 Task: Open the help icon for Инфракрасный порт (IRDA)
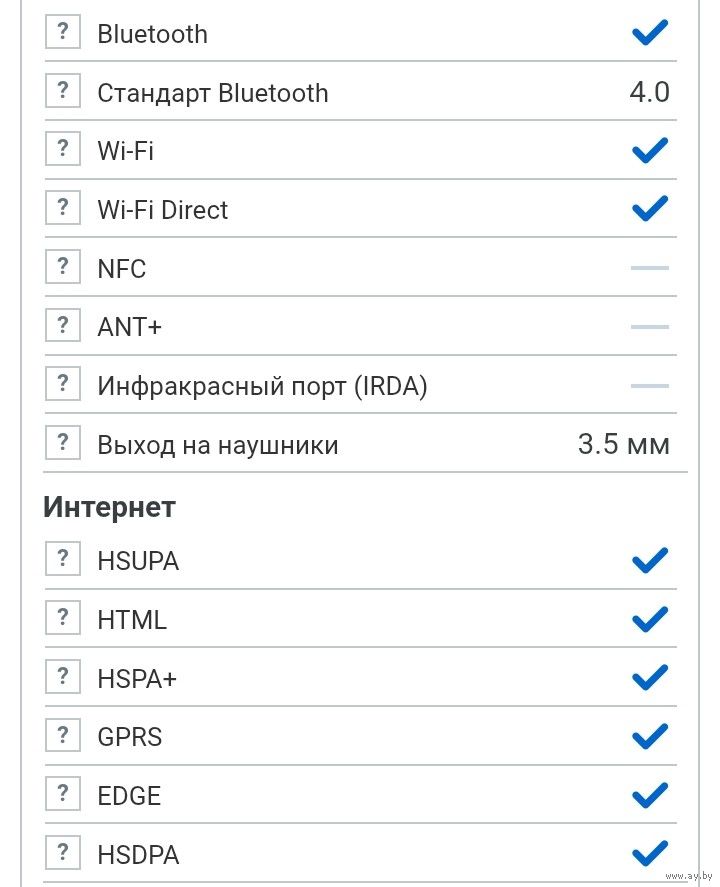click(62, 384)
